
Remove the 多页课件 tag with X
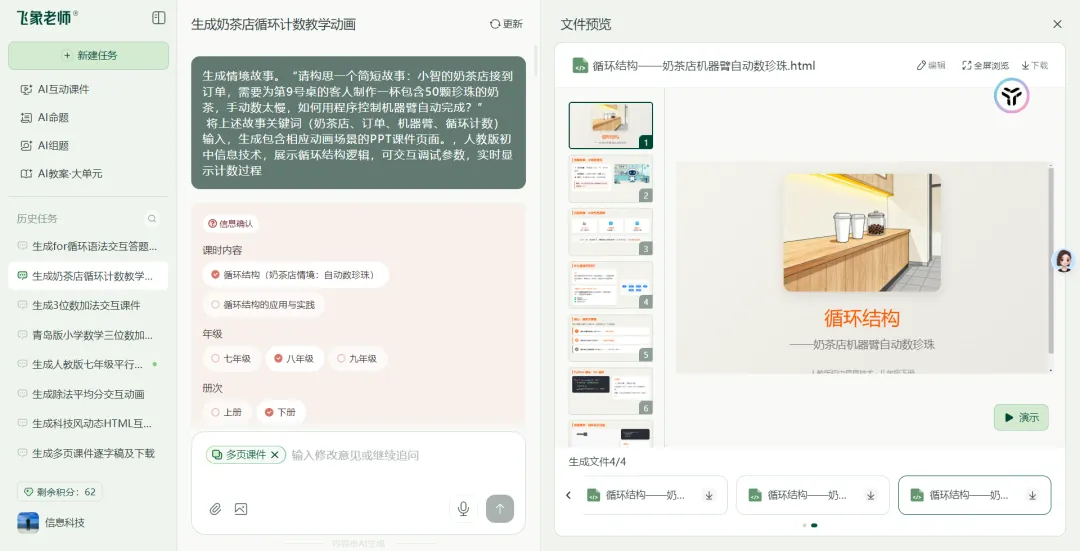[x=274, y=455]
